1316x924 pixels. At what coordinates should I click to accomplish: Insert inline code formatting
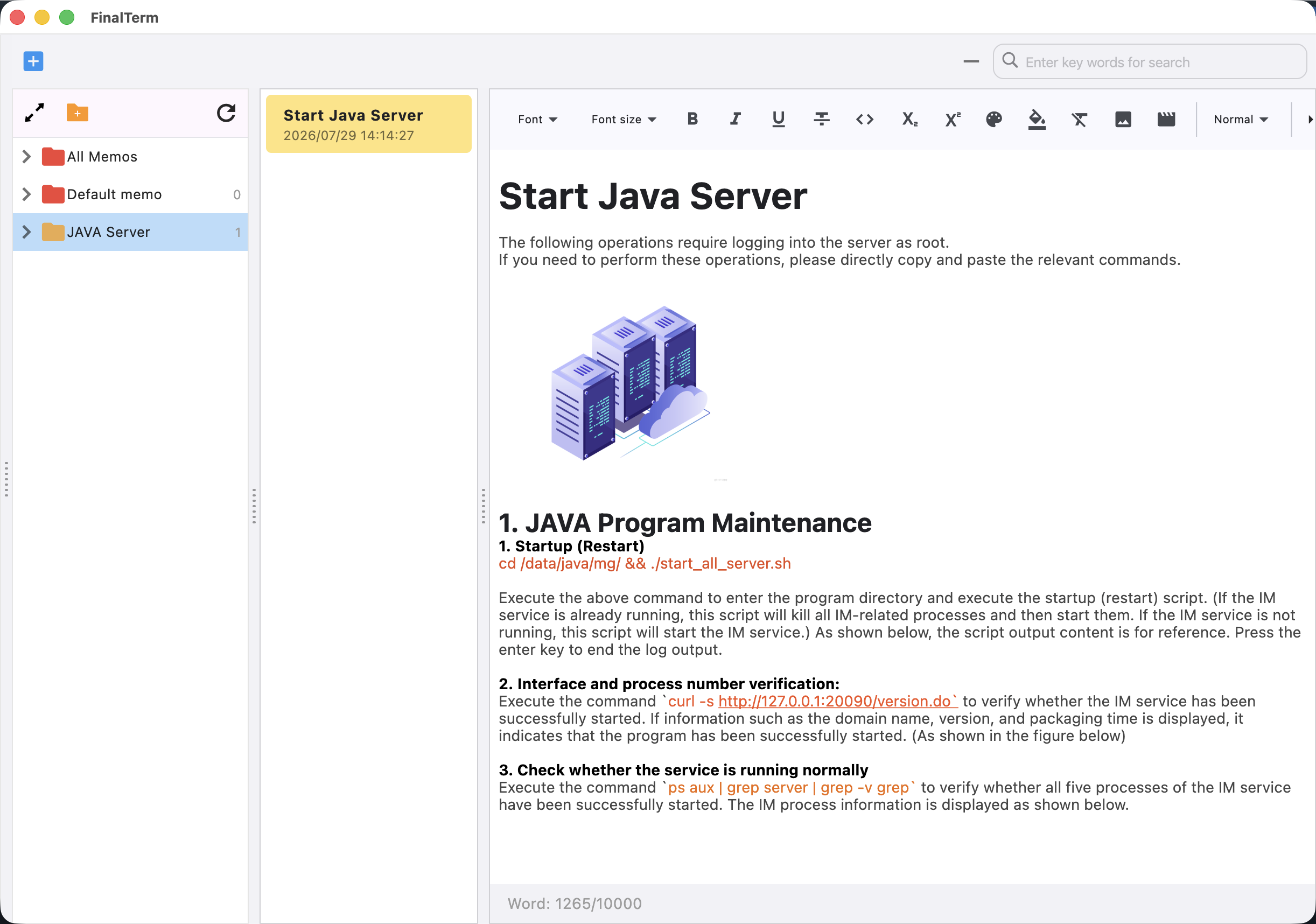point(865,119)
